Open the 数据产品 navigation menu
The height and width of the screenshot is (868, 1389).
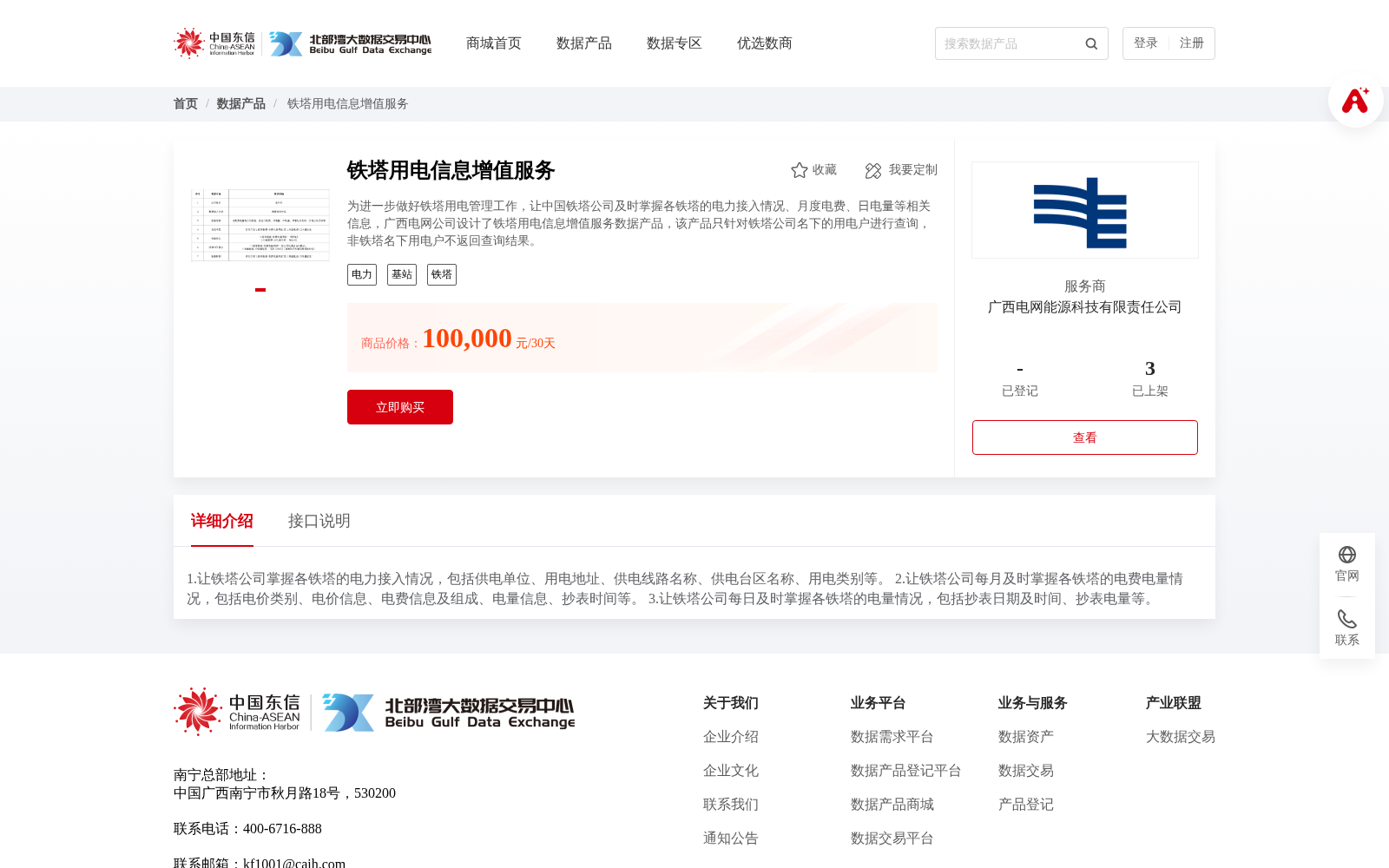point(584,43)
